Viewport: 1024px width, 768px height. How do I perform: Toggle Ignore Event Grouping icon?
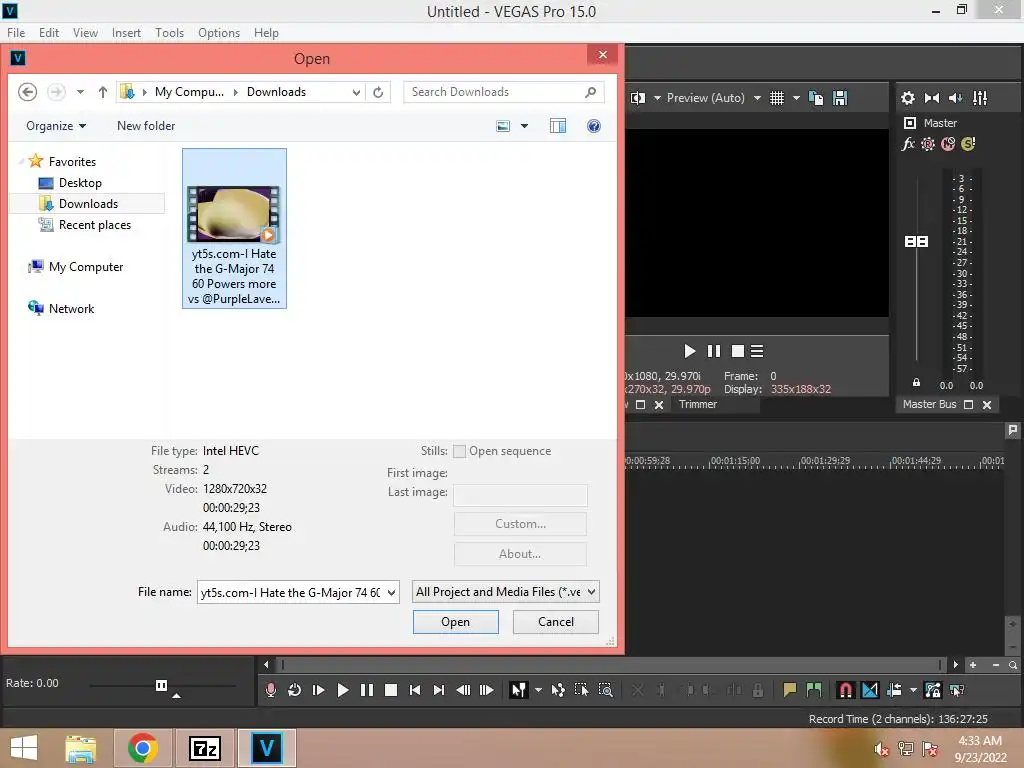pyautogui.click(x=957, y=690)
